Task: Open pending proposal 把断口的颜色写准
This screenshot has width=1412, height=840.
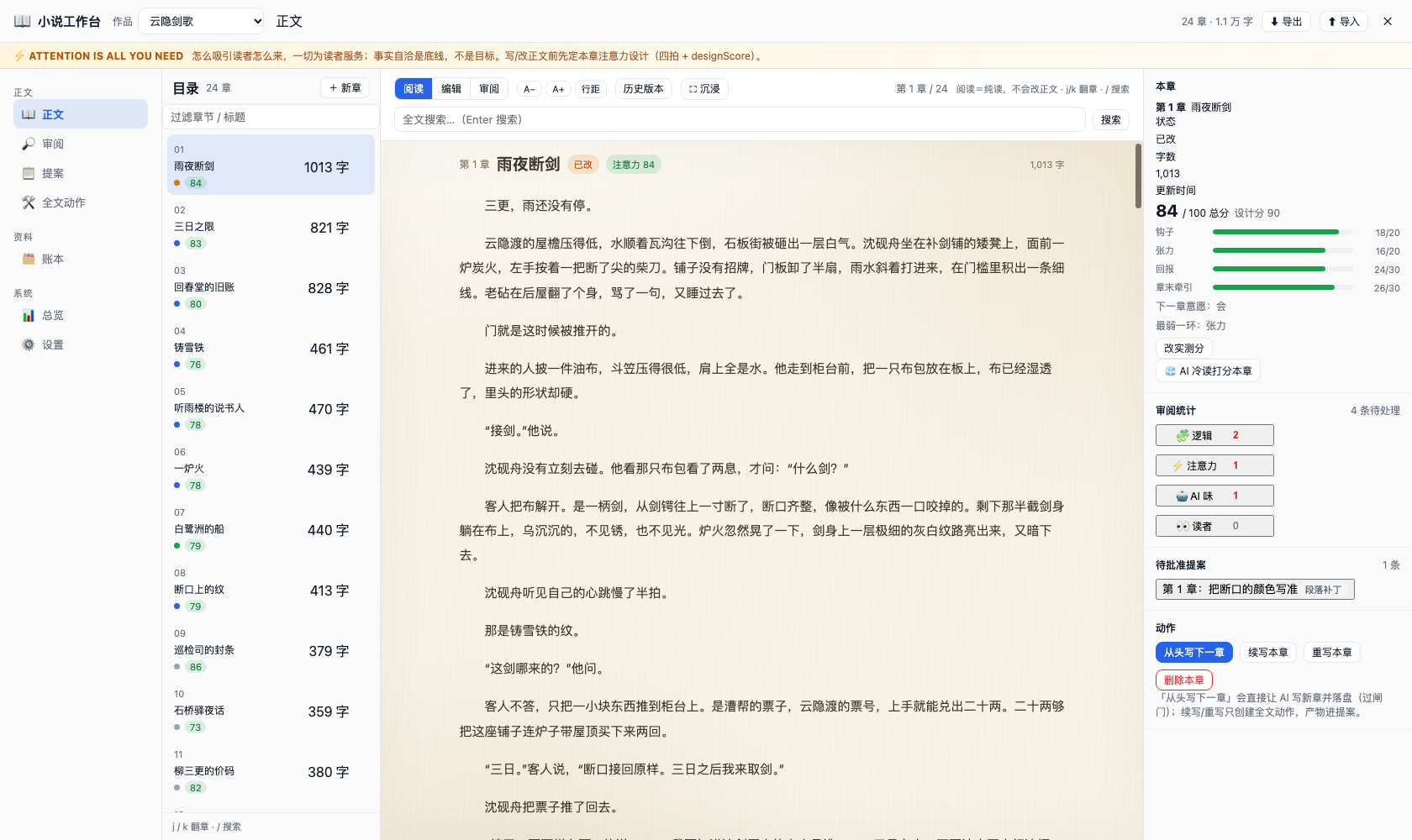Action: (x=1255, y=590)
